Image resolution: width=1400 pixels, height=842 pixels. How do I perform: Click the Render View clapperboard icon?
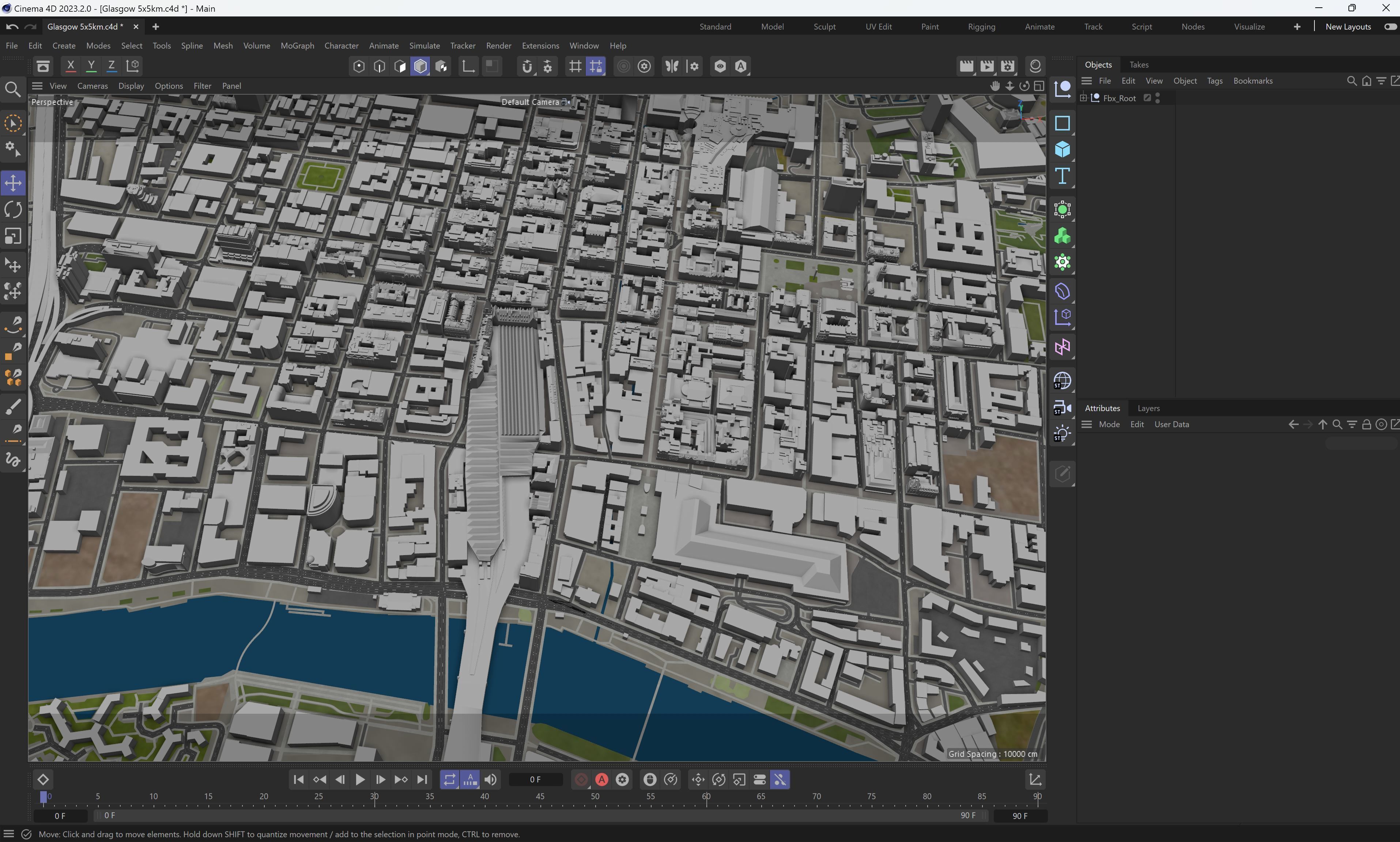966,67
